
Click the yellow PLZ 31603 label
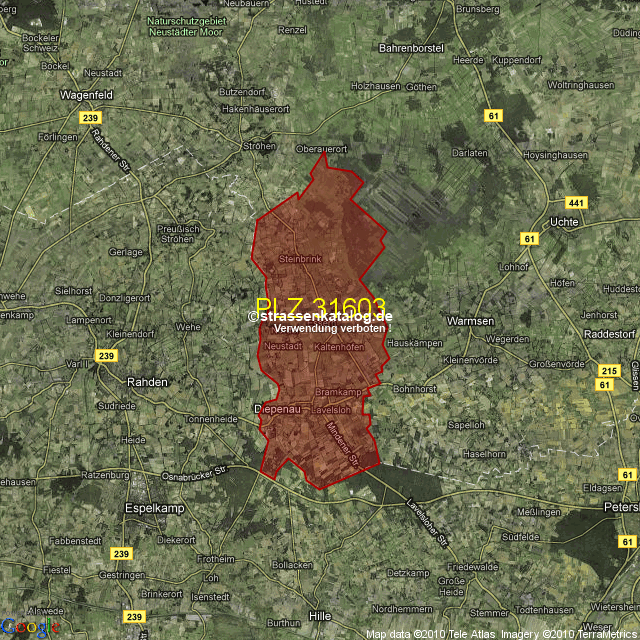point(320,307)
